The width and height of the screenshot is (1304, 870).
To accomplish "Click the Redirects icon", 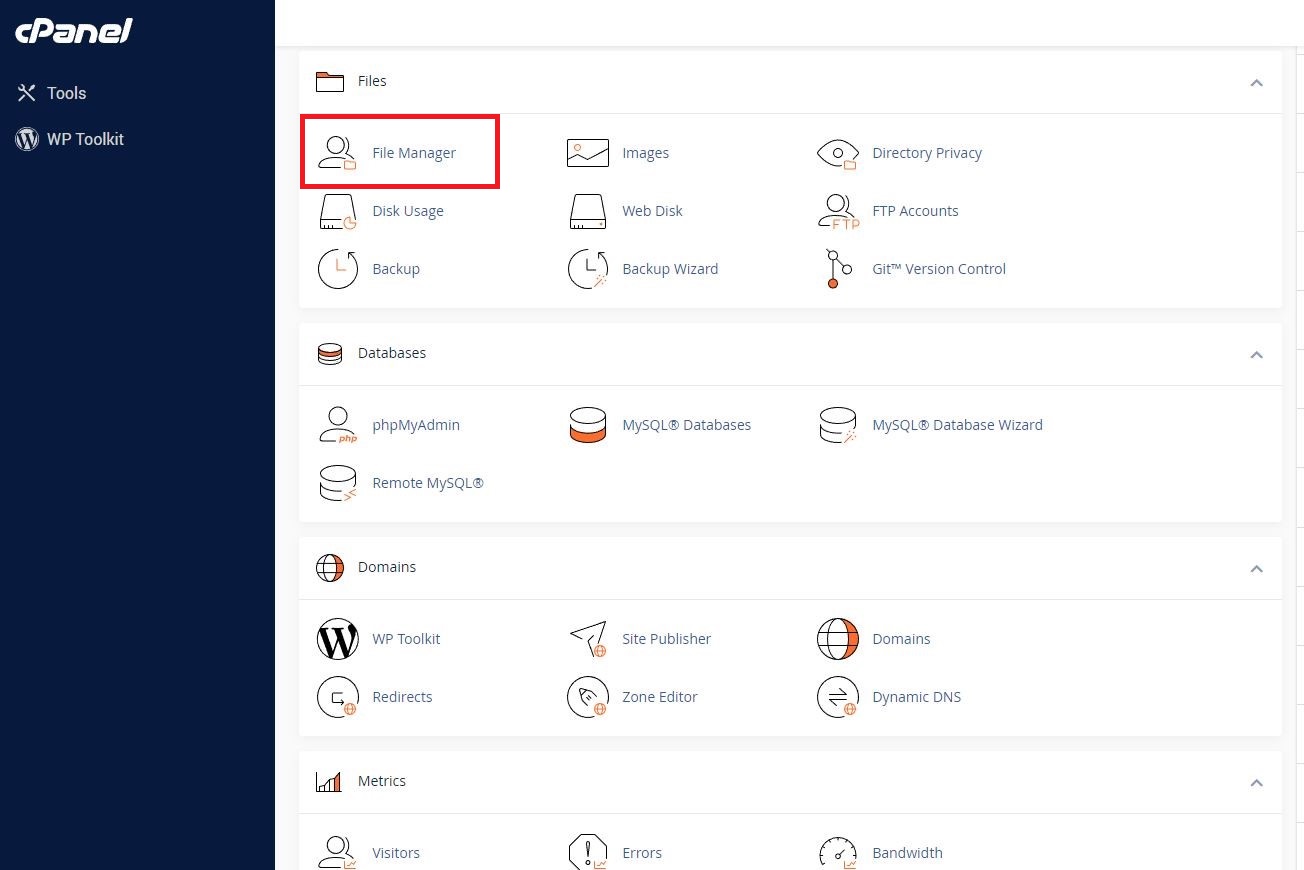I will pyautogui.click(x=337, y=697).
